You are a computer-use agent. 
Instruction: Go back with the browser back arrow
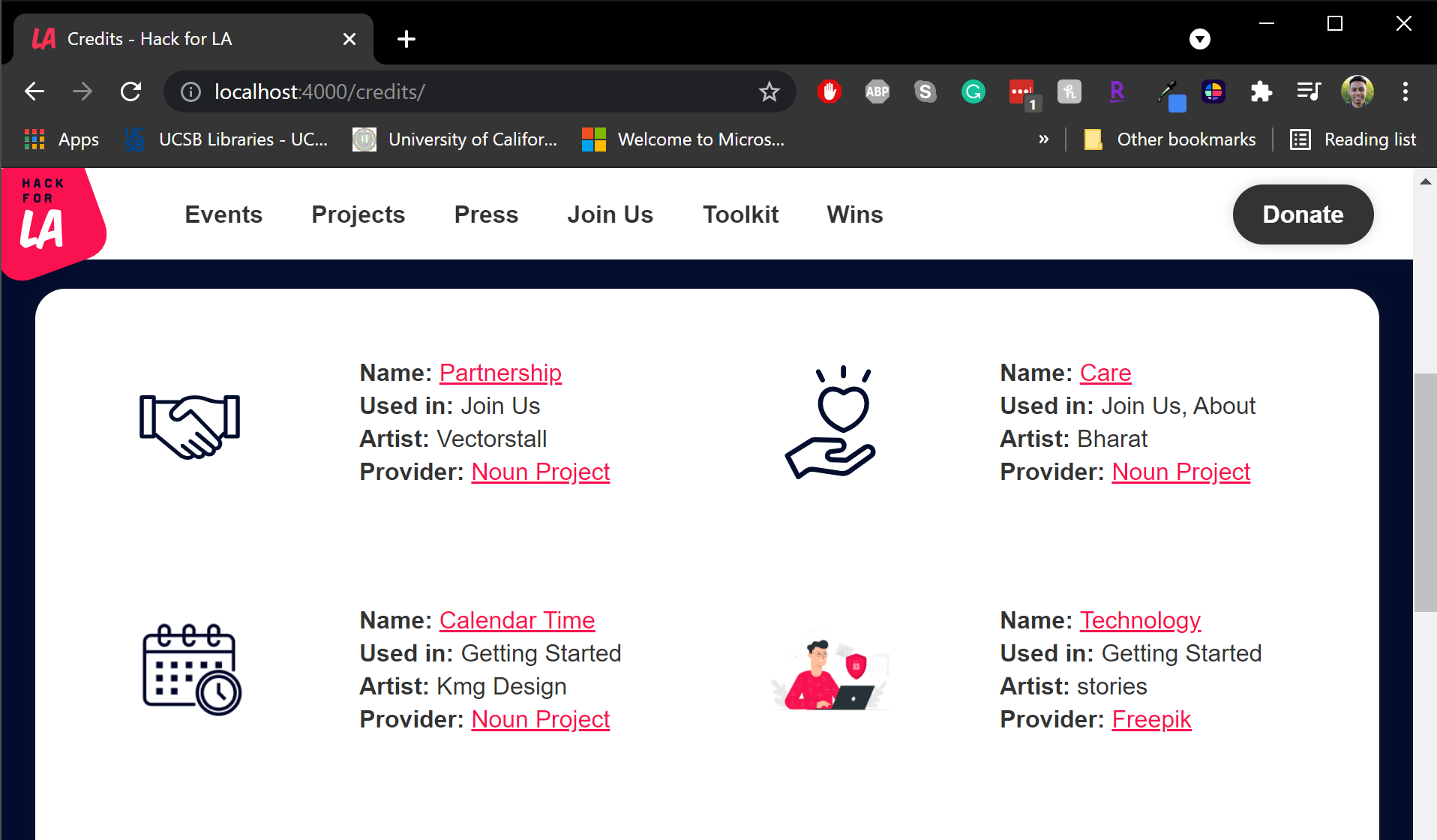point(34,91)
